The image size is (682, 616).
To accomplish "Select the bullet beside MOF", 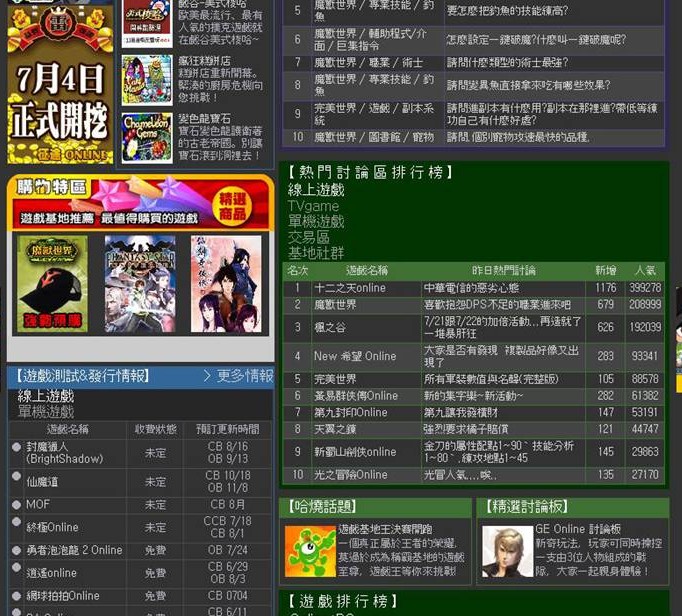I will coord(16,504).
